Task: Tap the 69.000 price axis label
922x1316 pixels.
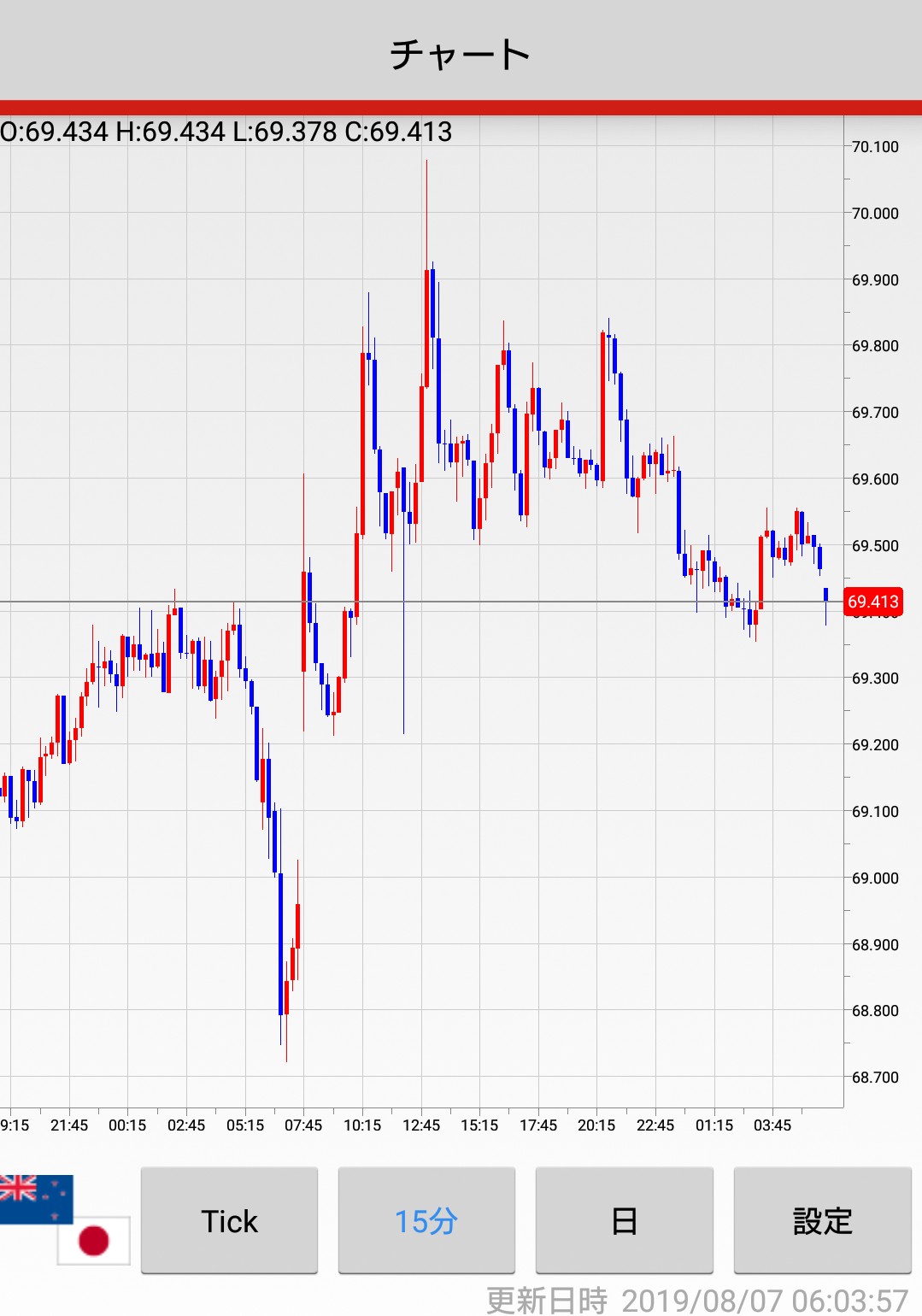Action: (875, 878)
